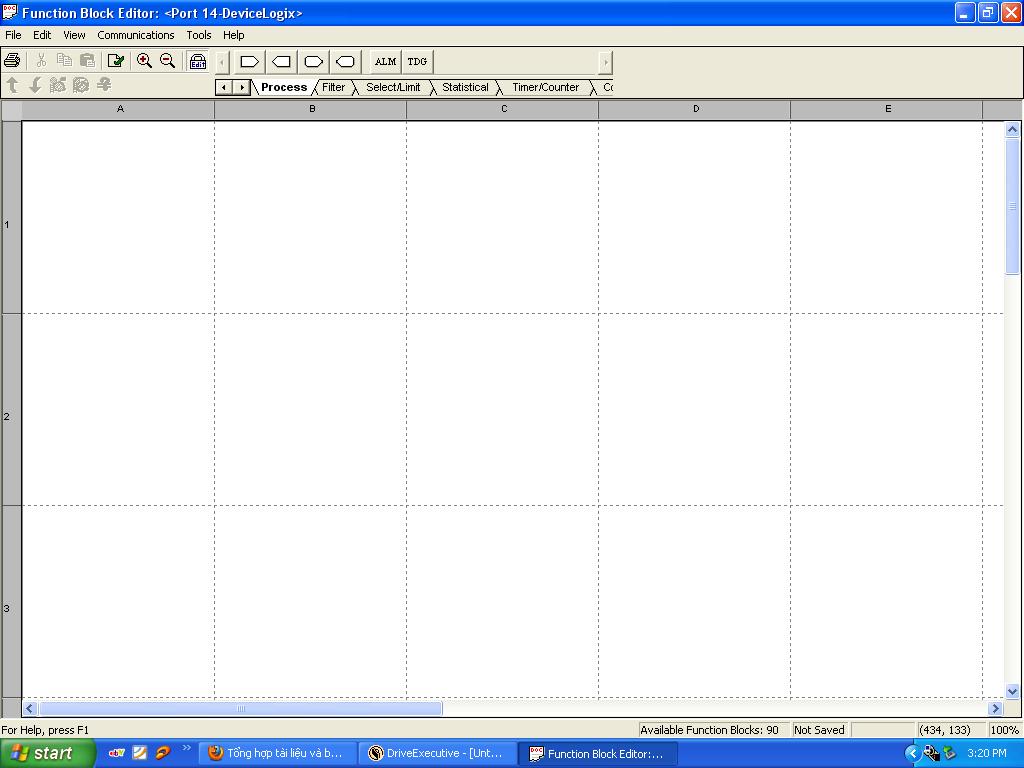The image size is (1024, 768).
Task: Switch to DriveExecutive taskbar window
Action: (x=438, y=754)
